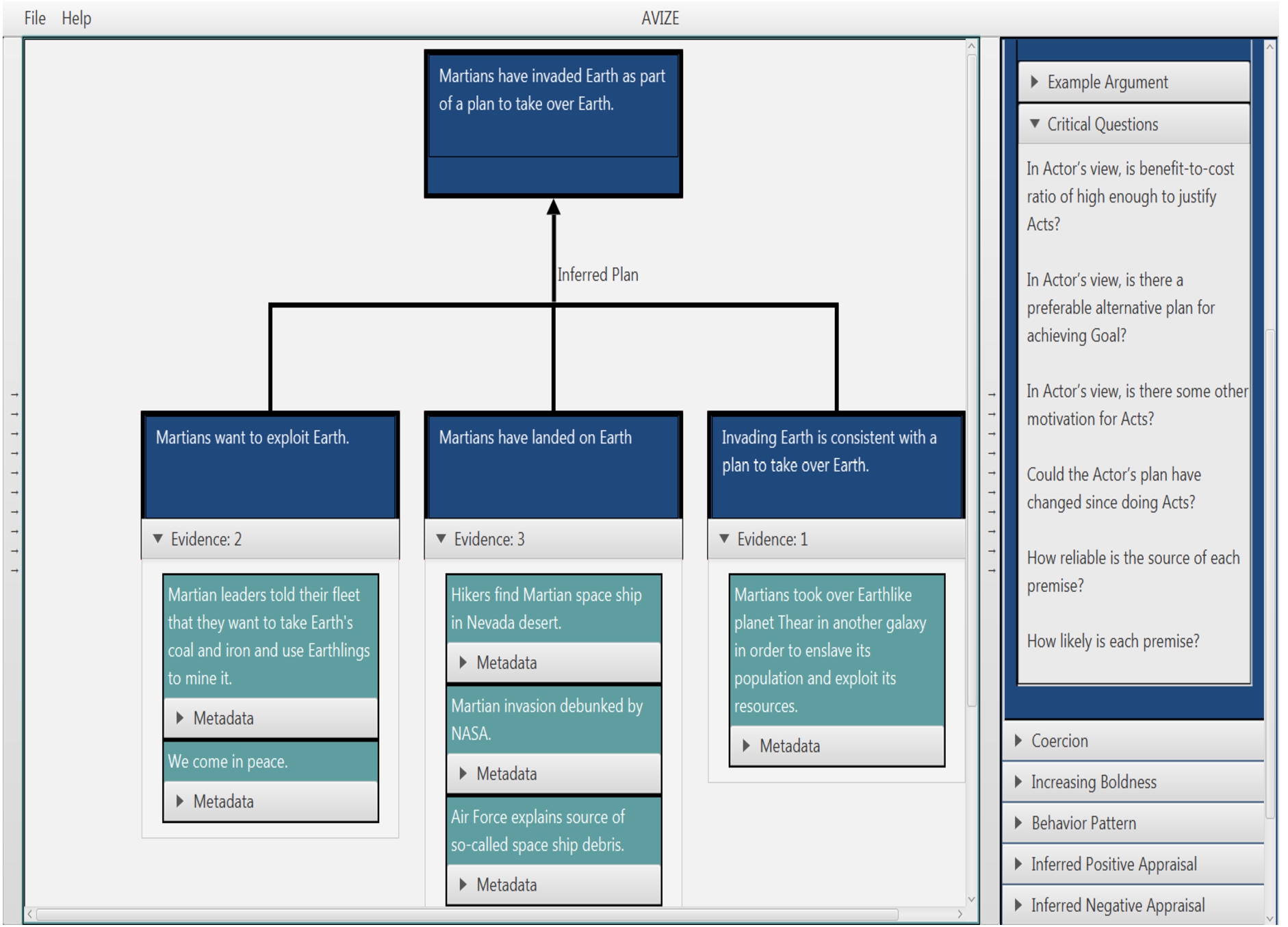The image size is (1288, 927).
Task: Collapse the Evidence: 1 section
Action: click(771, 539)
